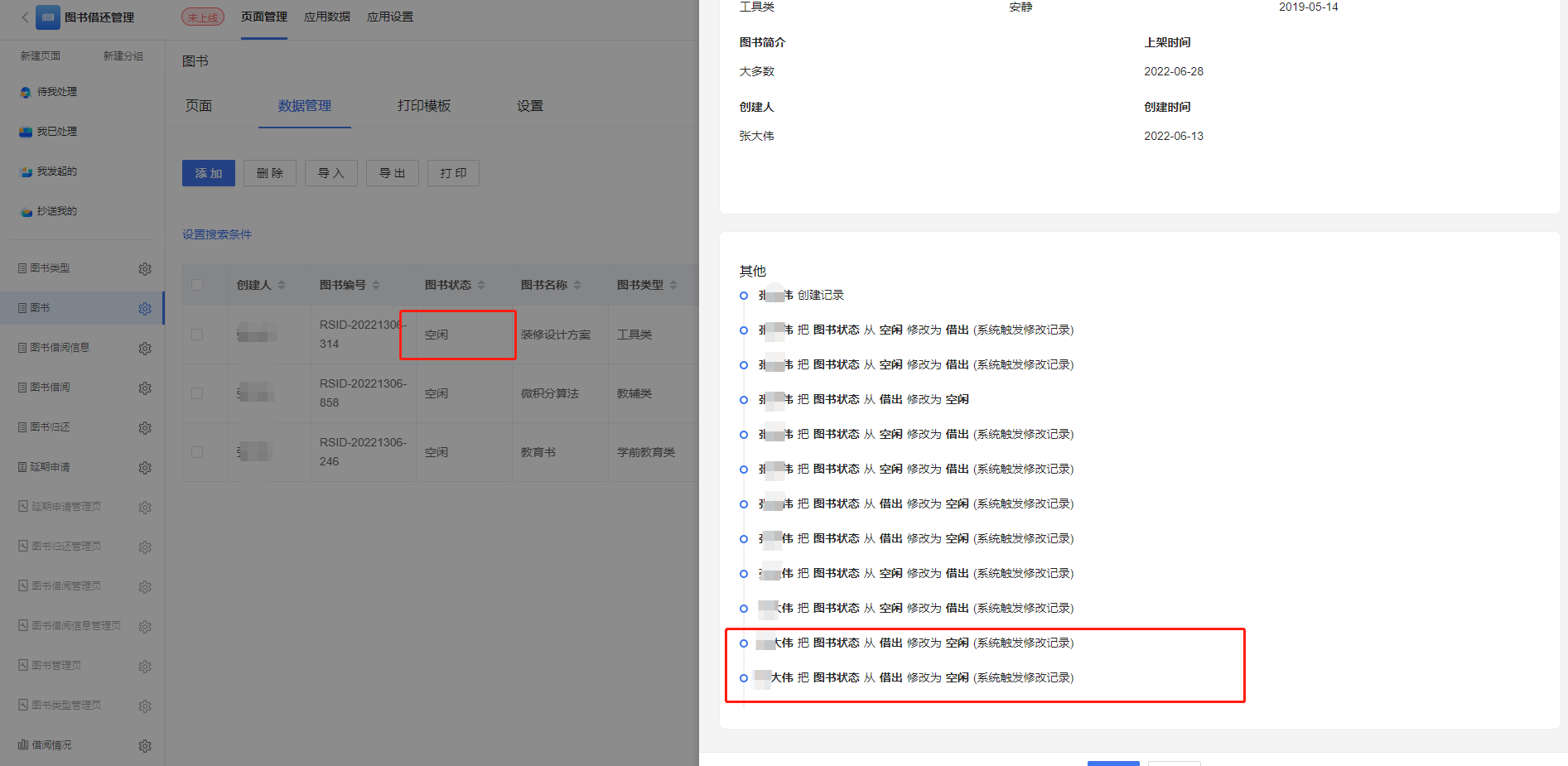The image size is (1568, 766).
Task: Open settings gear for 图书归还
Action: point(145,427)
